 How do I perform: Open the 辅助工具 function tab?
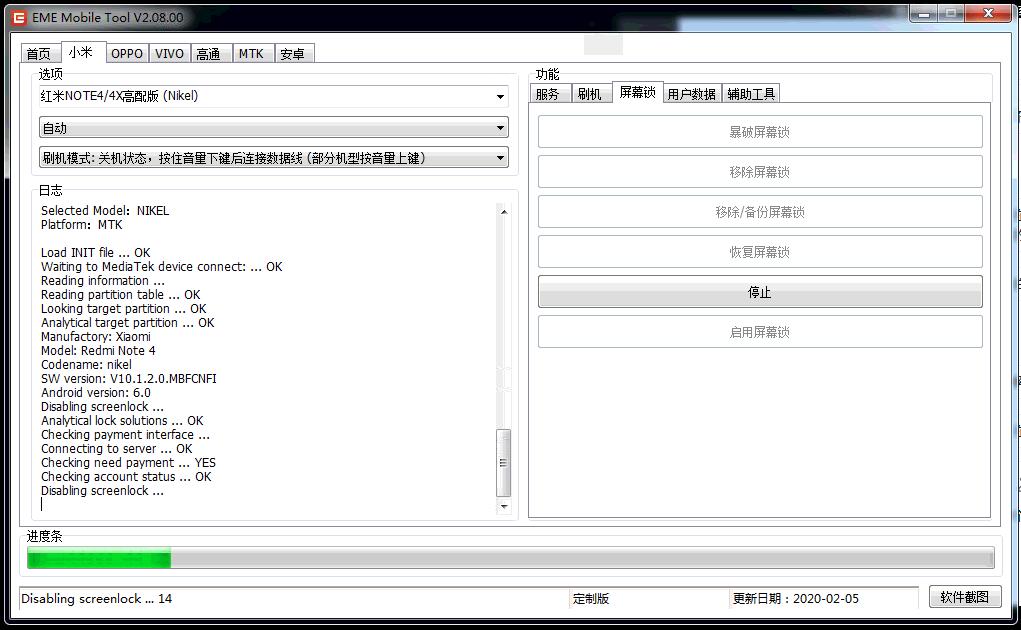(x=751, y=94)
